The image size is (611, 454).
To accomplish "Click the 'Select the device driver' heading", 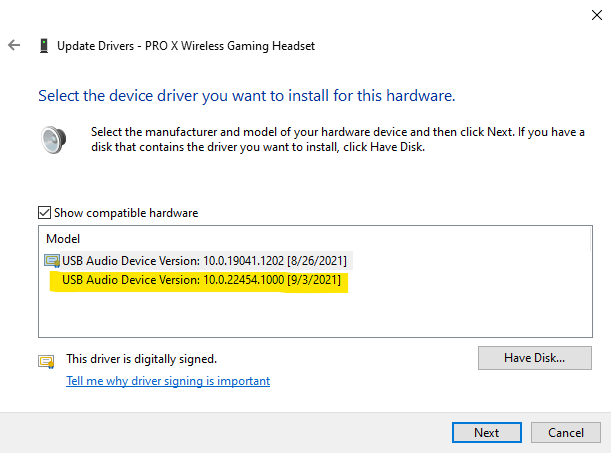I will click(x=247, y=96).
